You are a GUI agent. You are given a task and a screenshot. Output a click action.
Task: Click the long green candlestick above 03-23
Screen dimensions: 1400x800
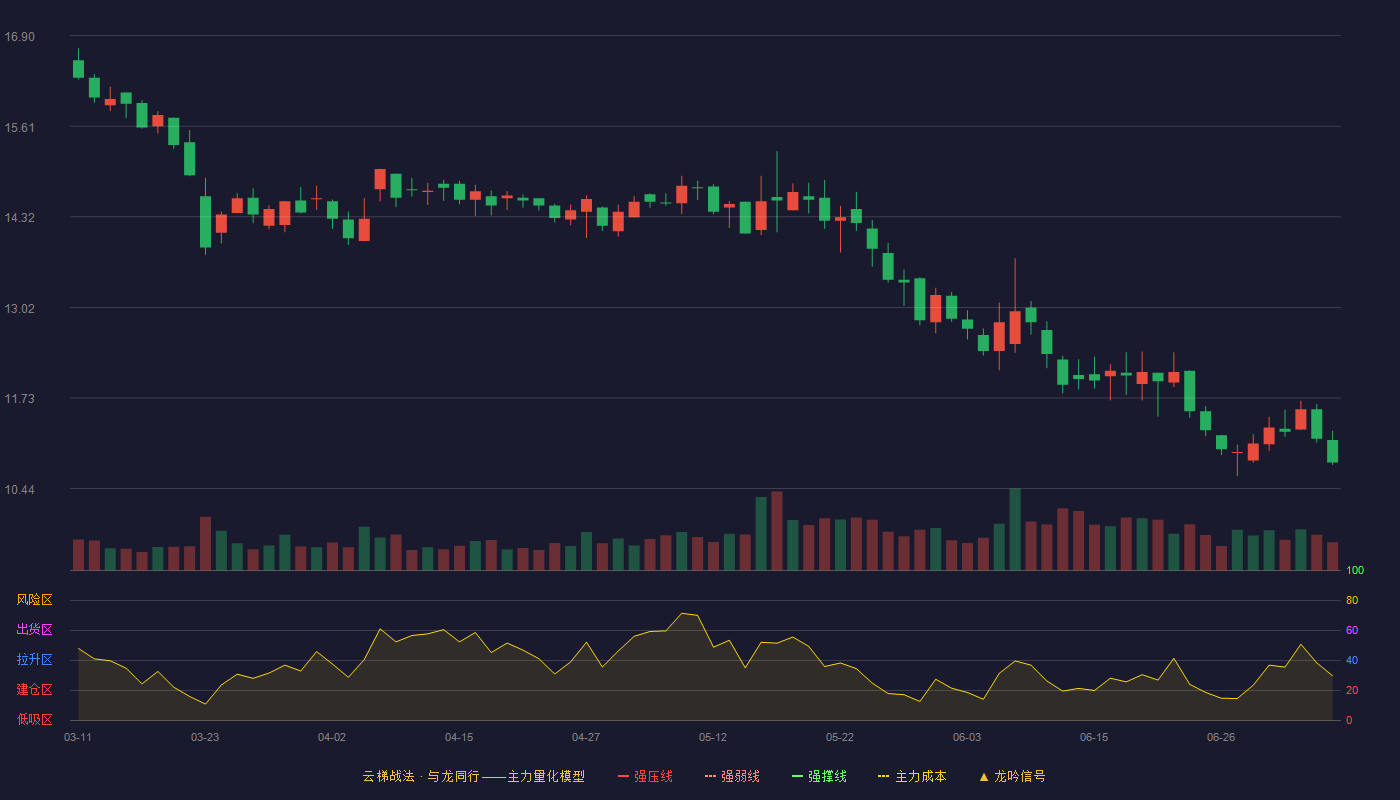point(205,221)
